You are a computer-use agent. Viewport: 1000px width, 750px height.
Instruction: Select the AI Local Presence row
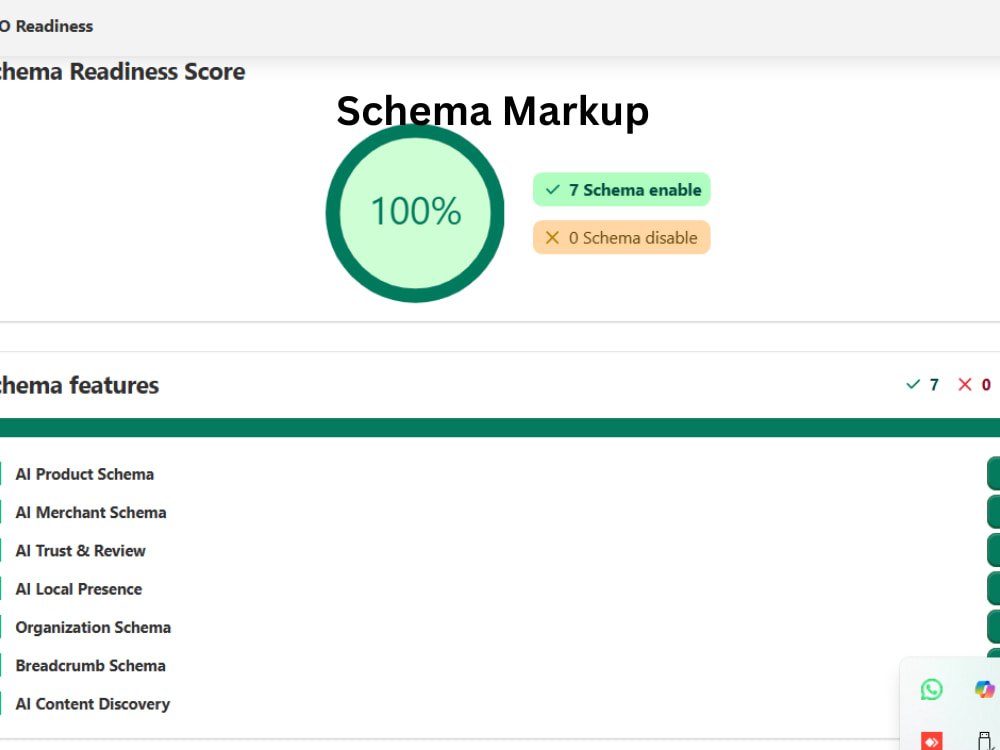(x=500, y=589)
